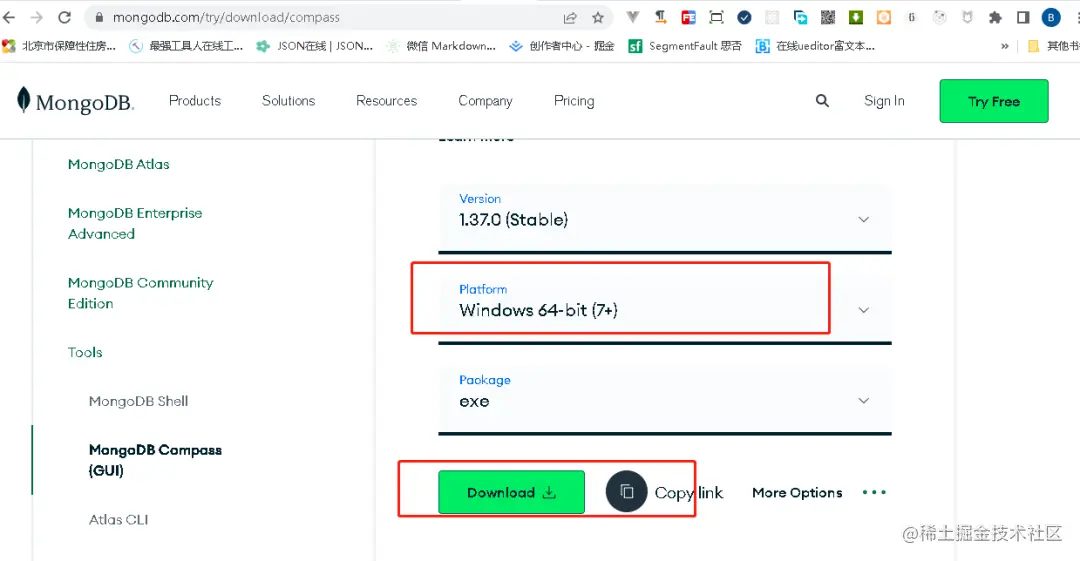Select Tools in the sidebar
The height and width of the screenshot is (561, 1080).
click(x=85, y=352)
